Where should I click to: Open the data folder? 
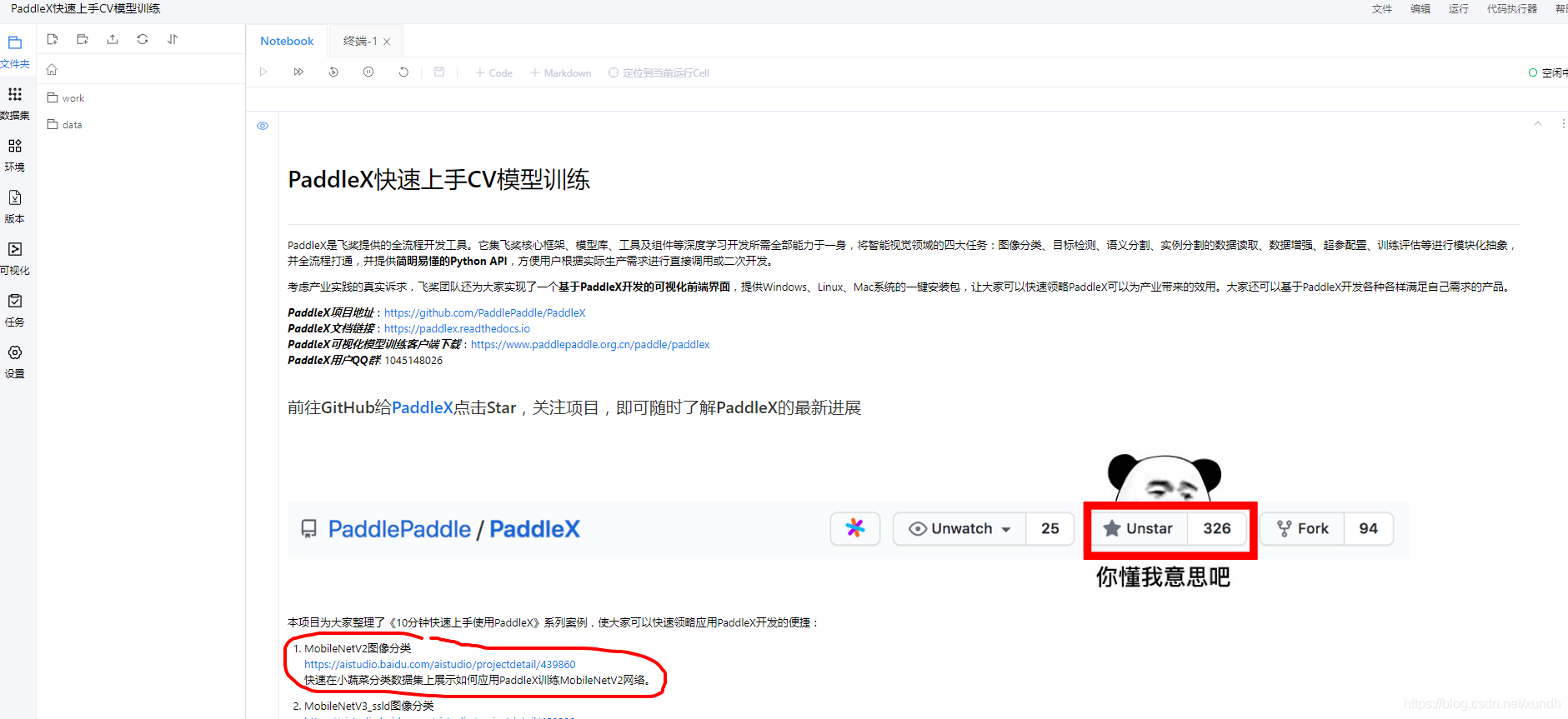(65, 125)
